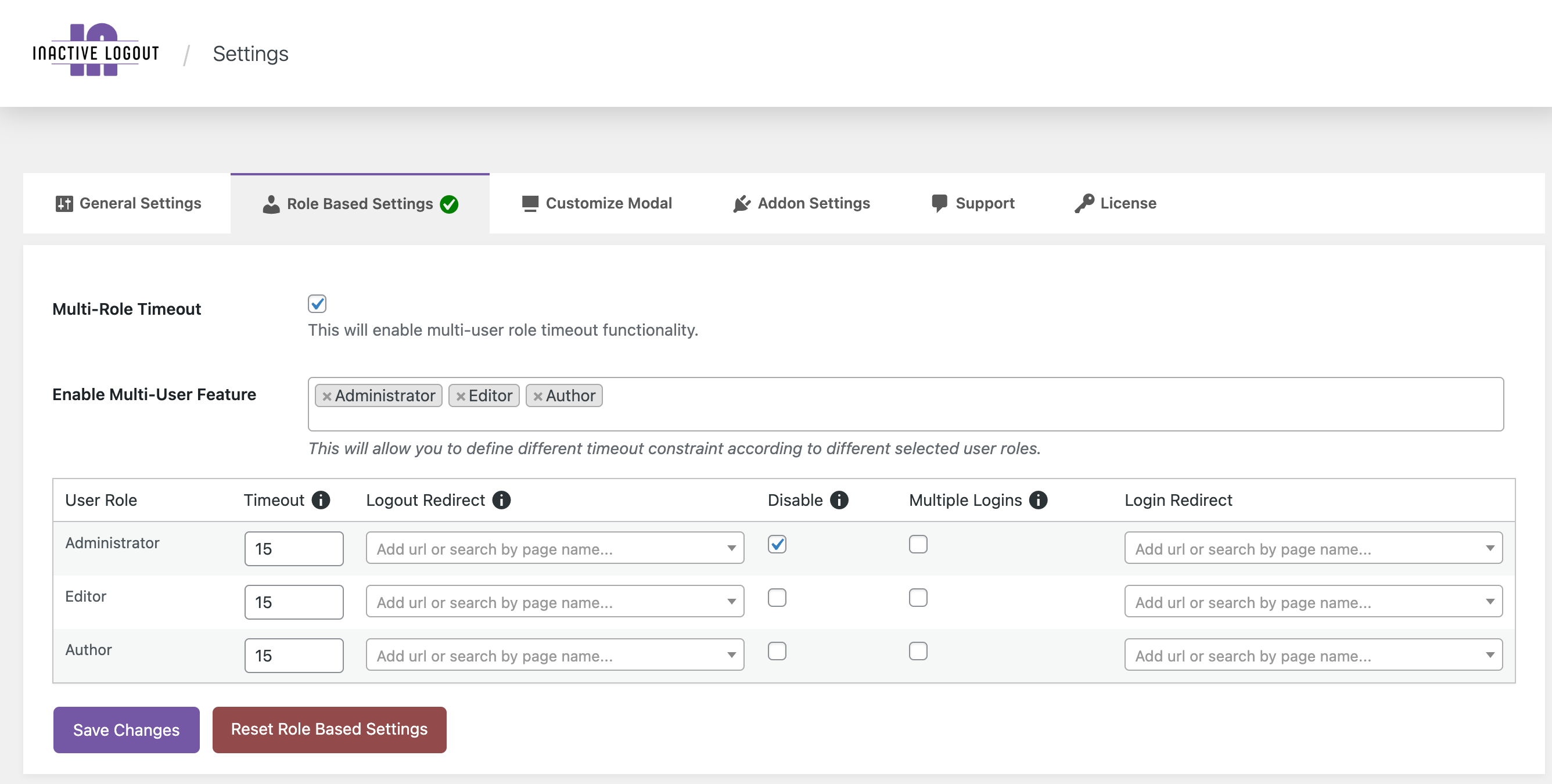
Task: Open Administrator Logout Redirect dropdown
Action: [x=555, y=548]
